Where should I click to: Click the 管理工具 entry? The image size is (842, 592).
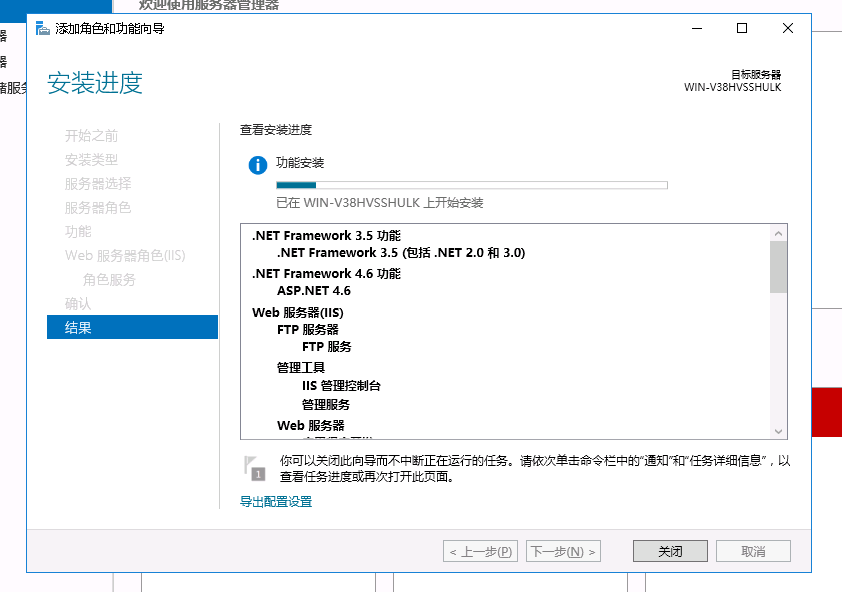point(301,367)
